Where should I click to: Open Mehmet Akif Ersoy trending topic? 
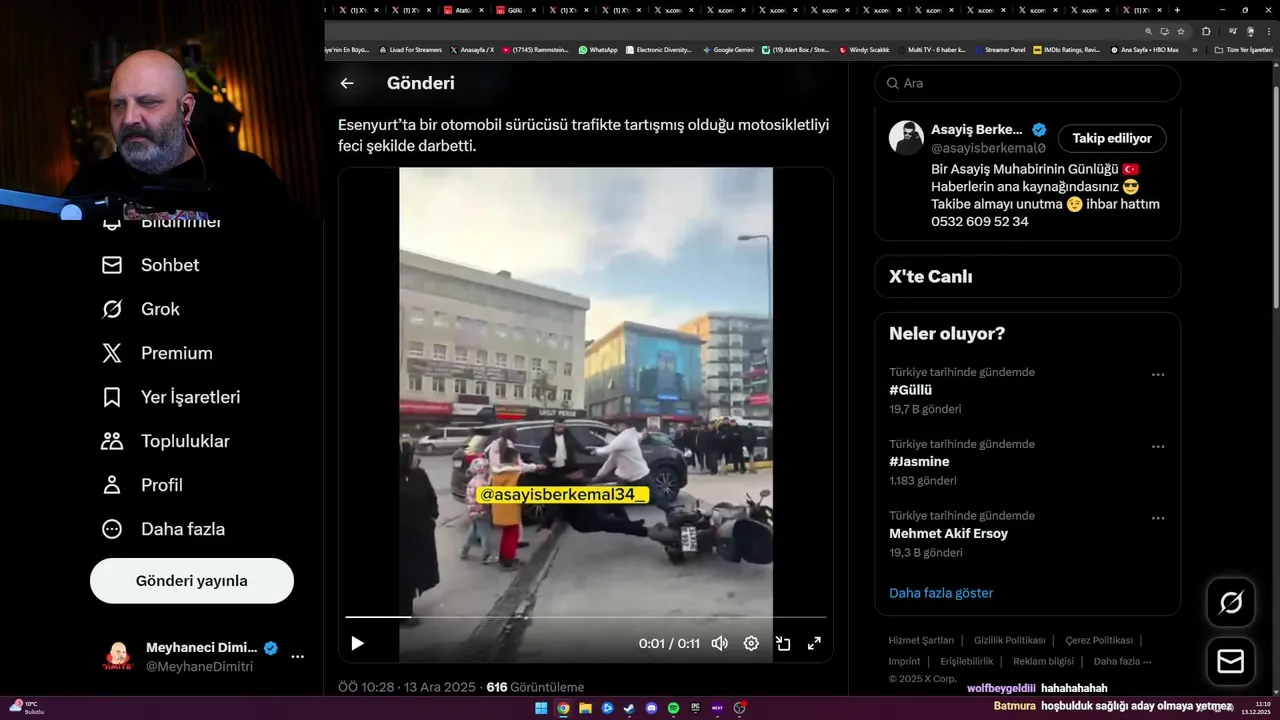[x=948, y=534]
